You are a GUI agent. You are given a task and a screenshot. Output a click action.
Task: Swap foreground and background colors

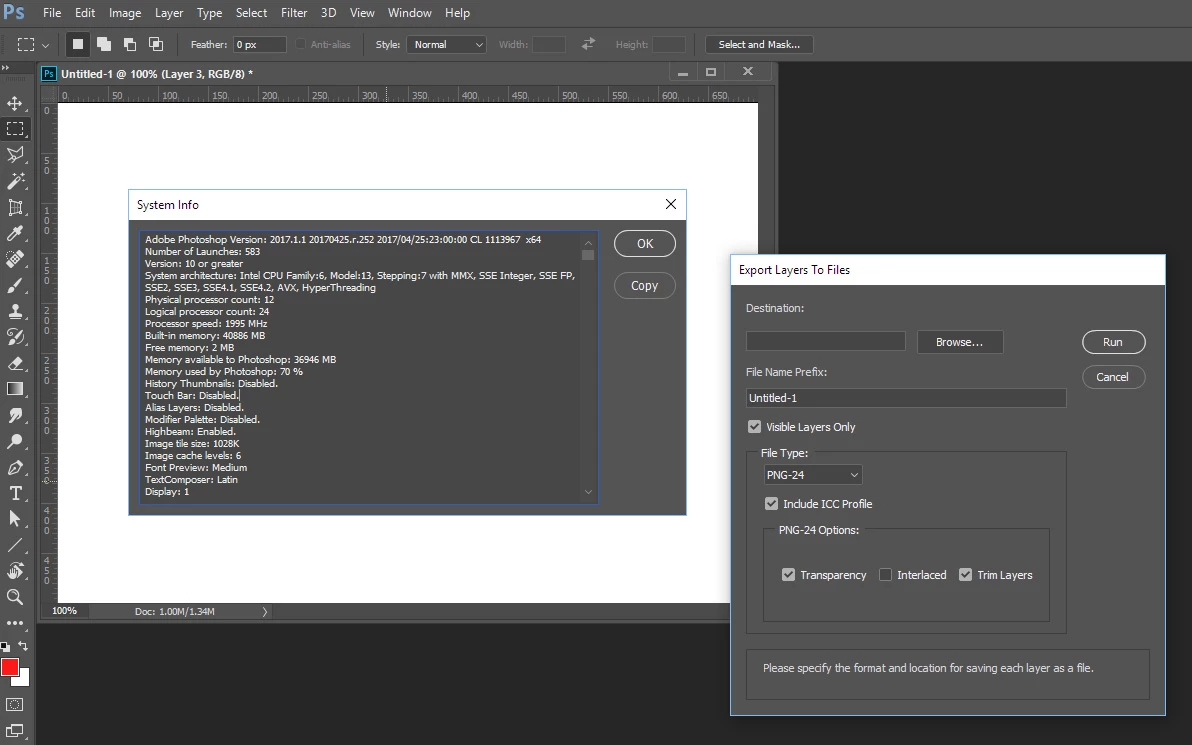(24, 646)
